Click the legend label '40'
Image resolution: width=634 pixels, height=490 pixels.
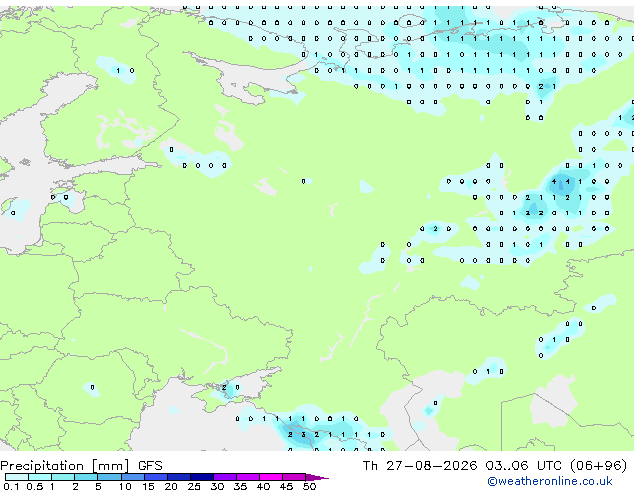[263, 486]
